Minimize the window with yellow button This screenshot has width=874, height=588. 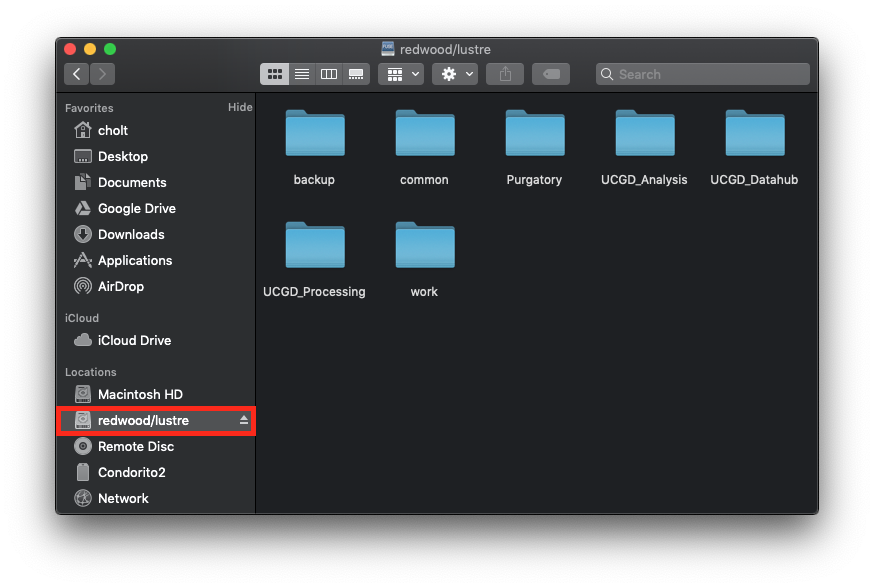tap(90, 49)
